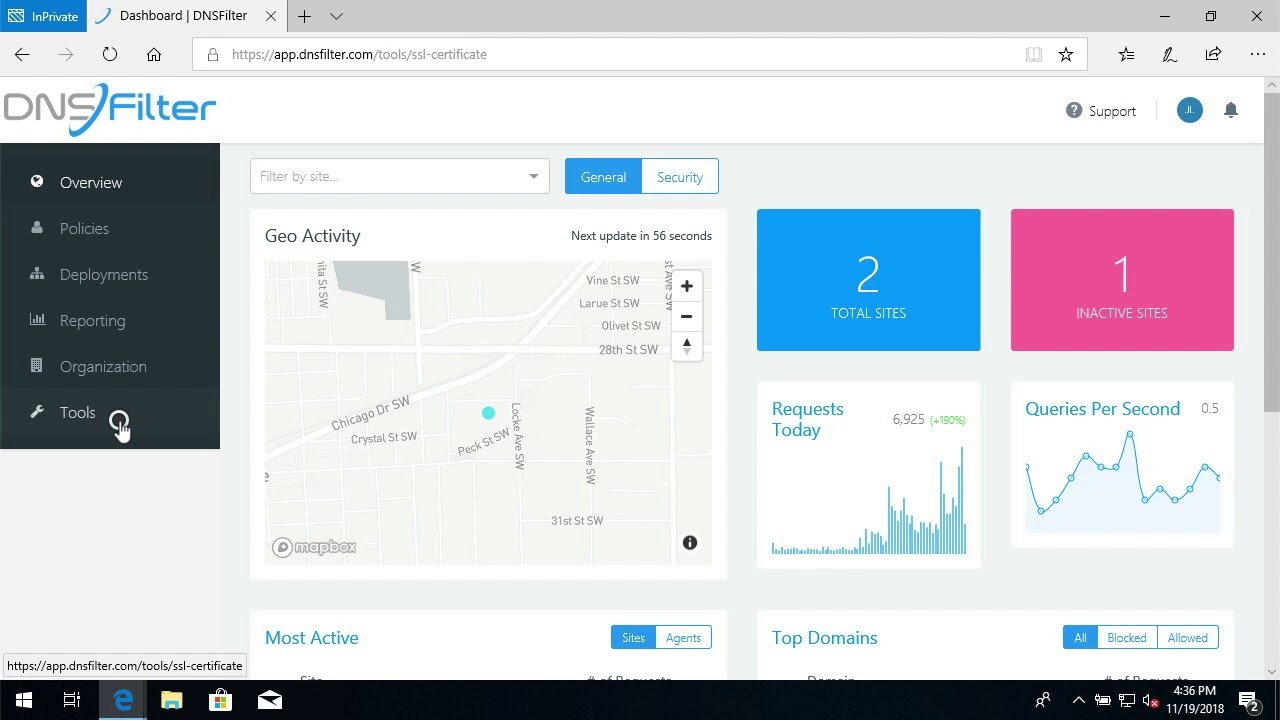
Task: Switch to the Security view toggle
Action: (679, 177)
